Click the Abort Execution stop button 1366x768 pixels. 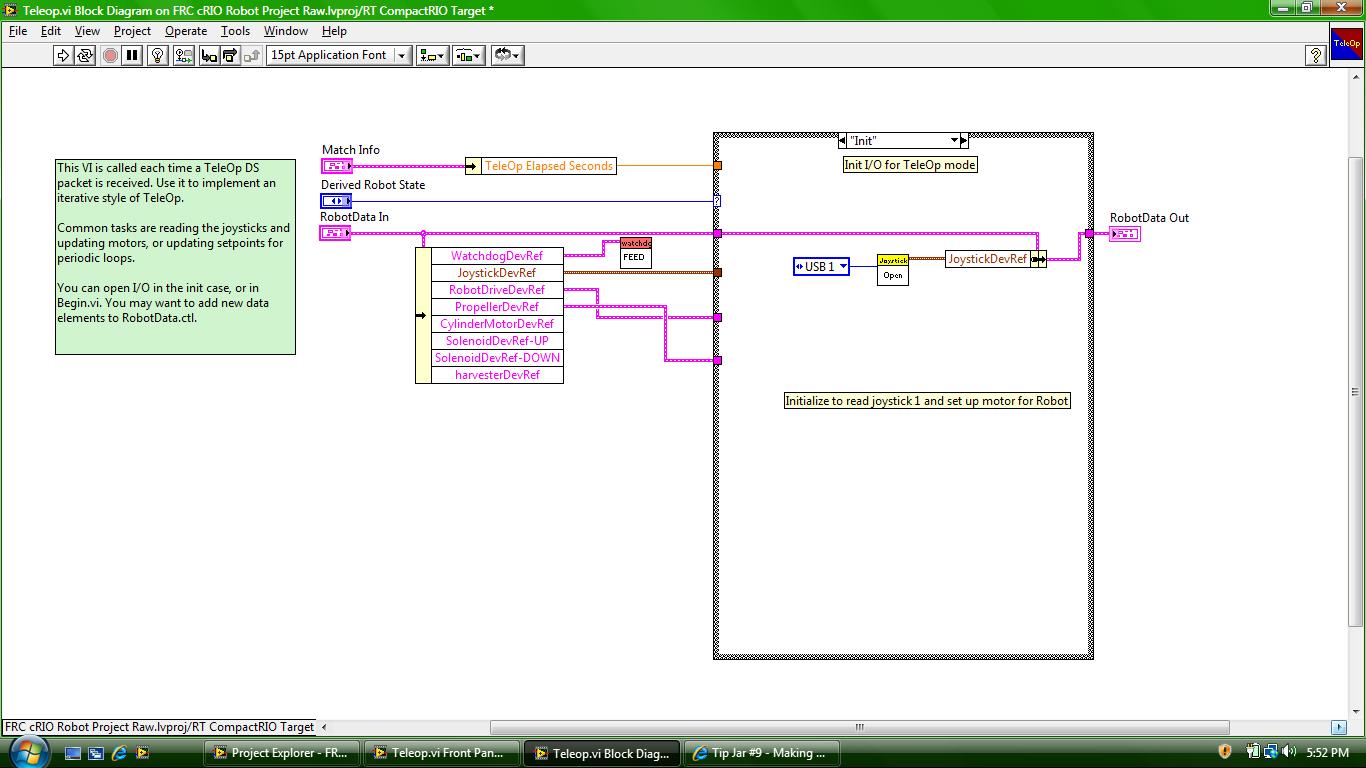[110, 56]
